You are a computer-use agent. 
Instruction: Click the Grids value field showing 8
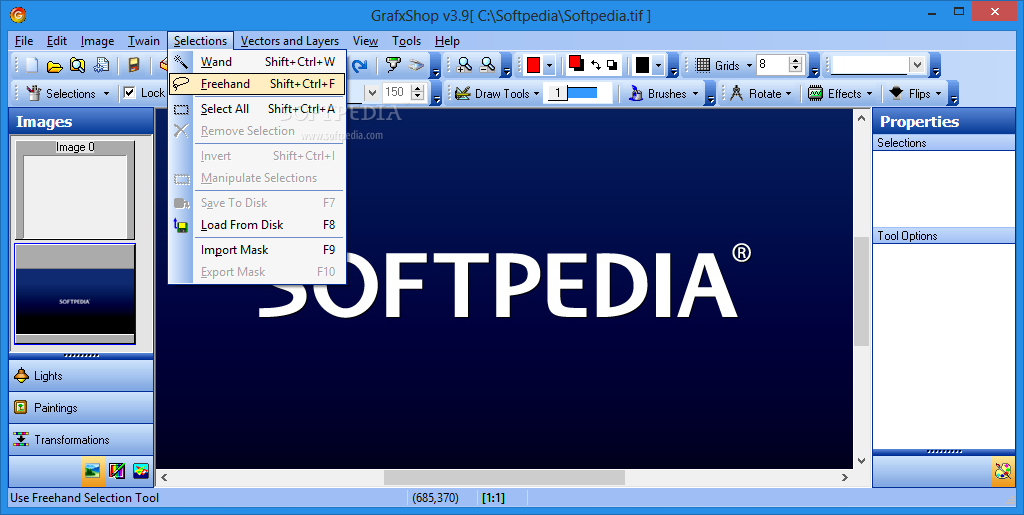pyautogui.click(x=772, y=65)
